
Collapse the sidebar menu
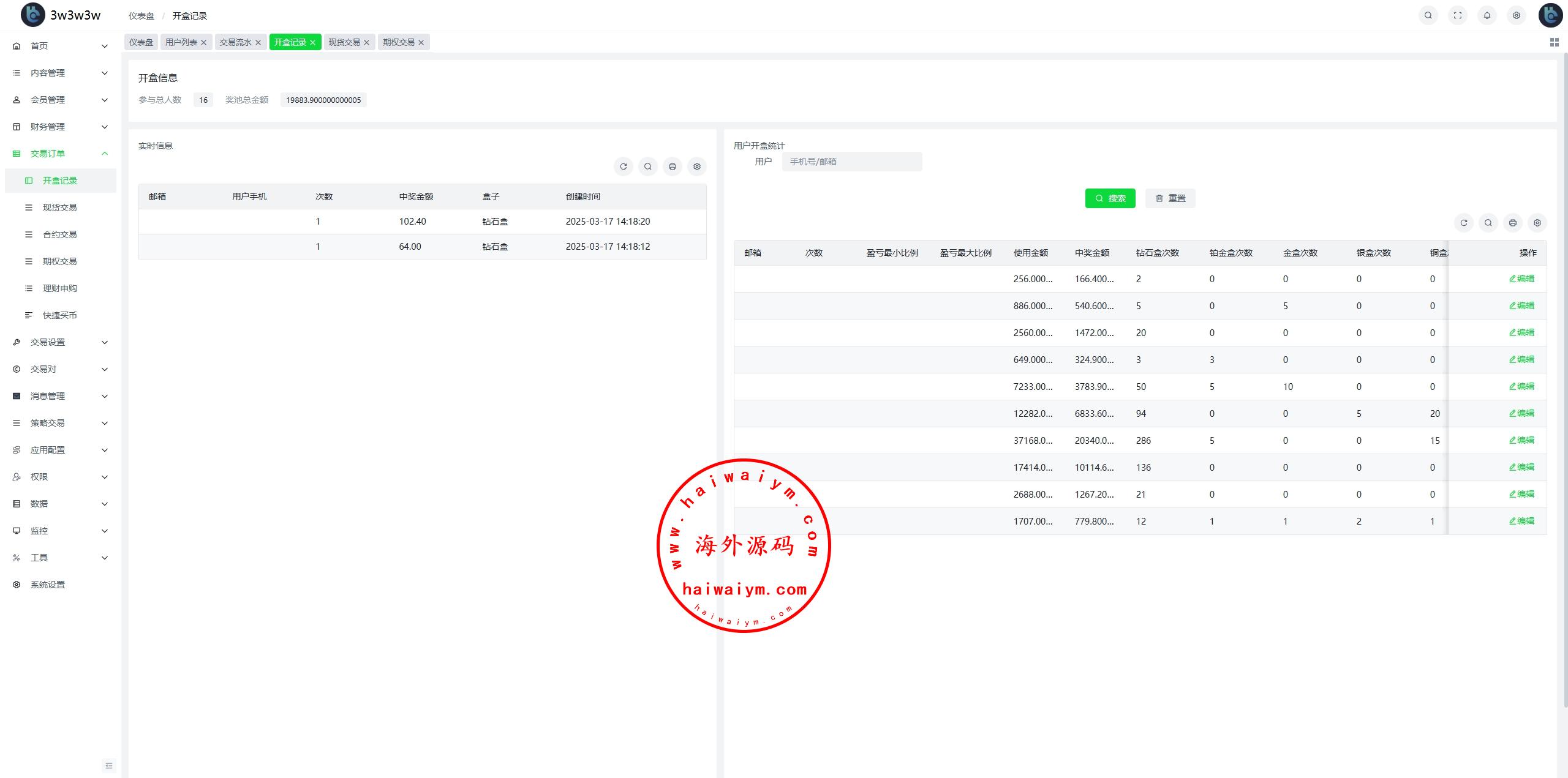[x=108, y=766]
